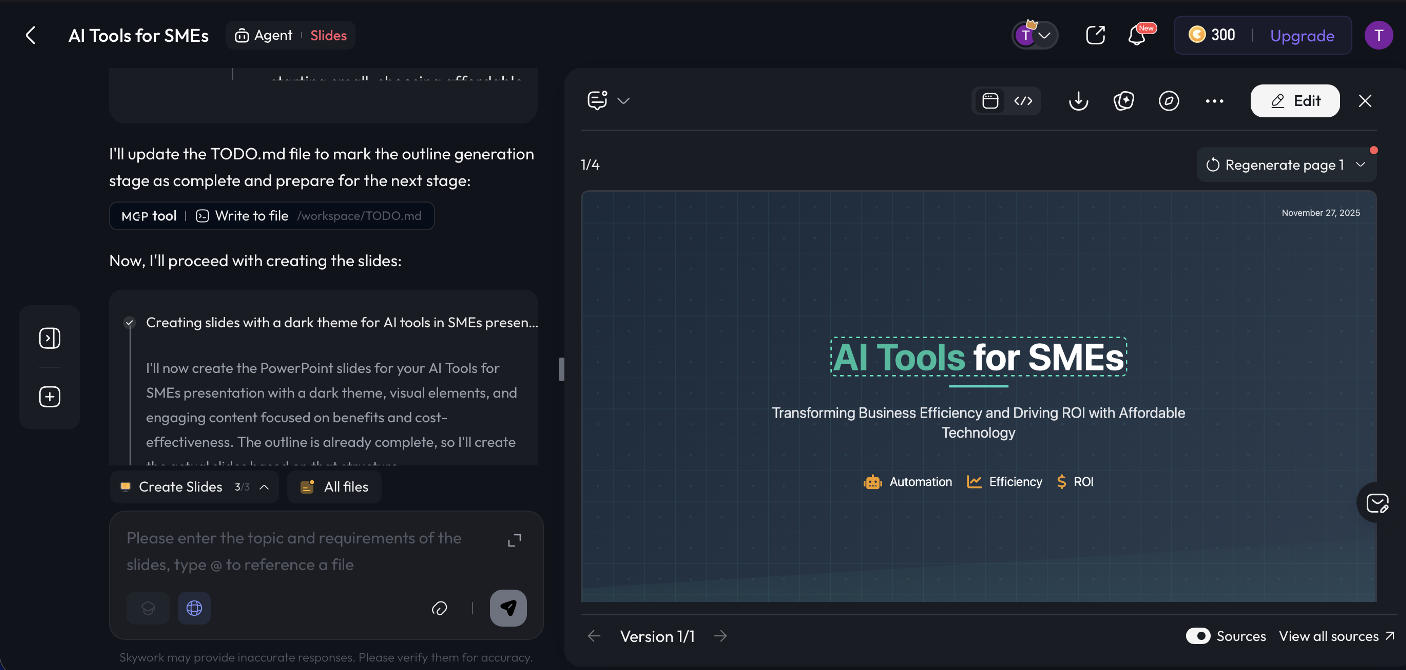Enable the web search globe toggle
This screenshot has height=670, width=1406.
(x=194, y=608)
